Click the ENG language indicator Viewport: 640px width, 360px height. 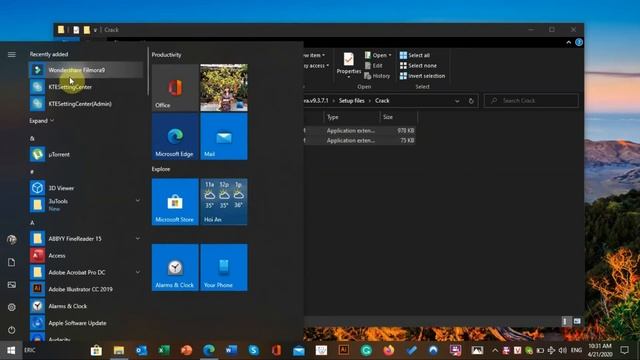(576, 350)
